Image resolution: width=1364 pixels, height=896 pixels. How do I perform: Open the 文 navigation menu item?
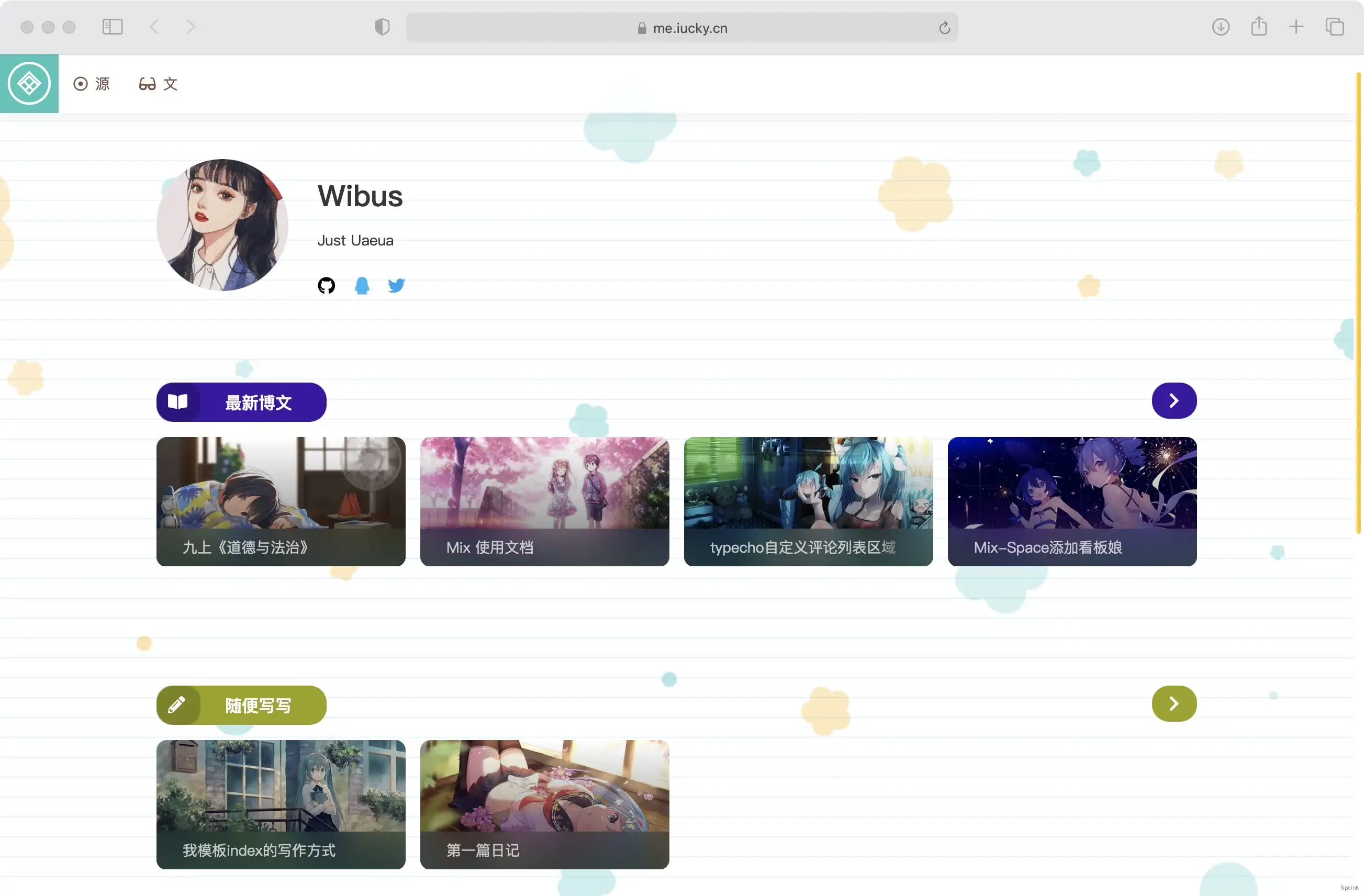click(158, 84)
